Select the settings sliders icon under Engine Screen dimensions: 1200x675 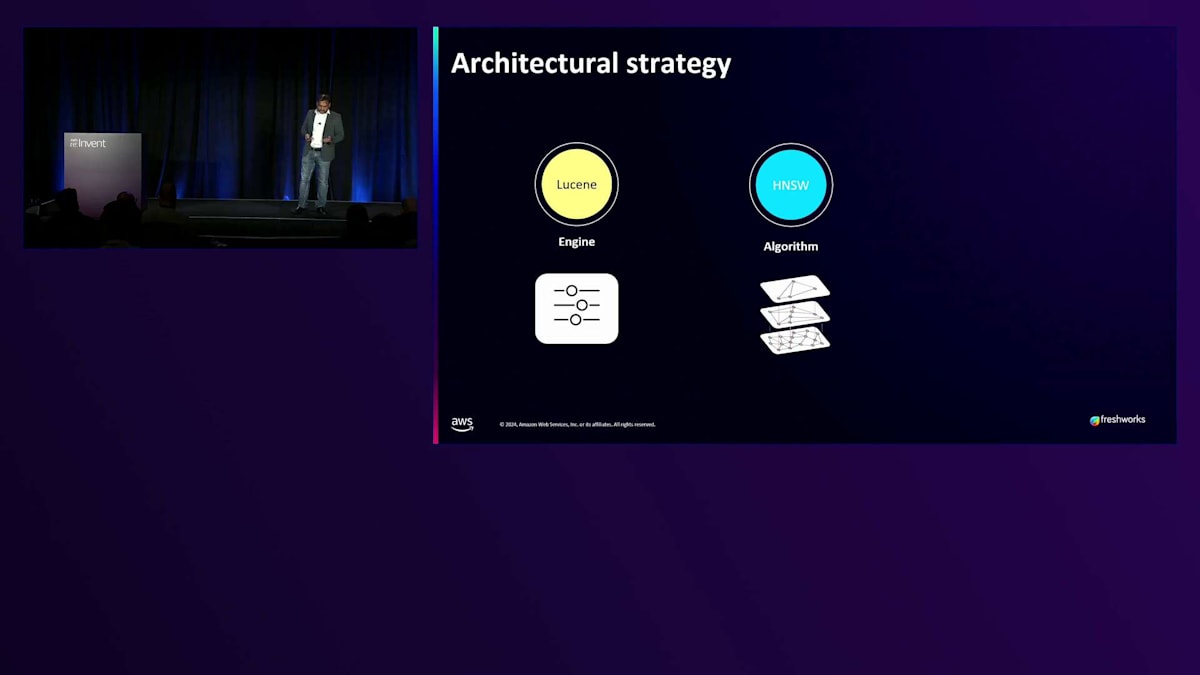[x=576, y=308]
